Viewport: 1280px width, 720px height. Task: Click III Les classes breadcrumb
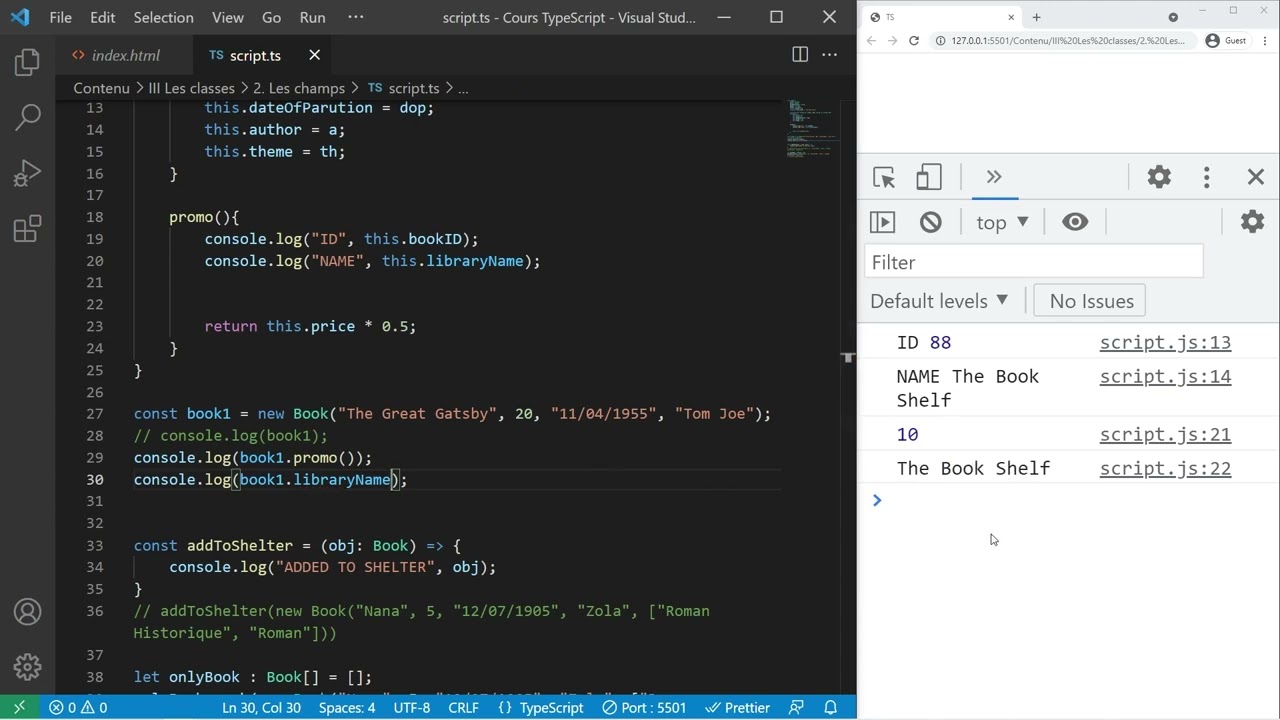(x=191, y=88)
